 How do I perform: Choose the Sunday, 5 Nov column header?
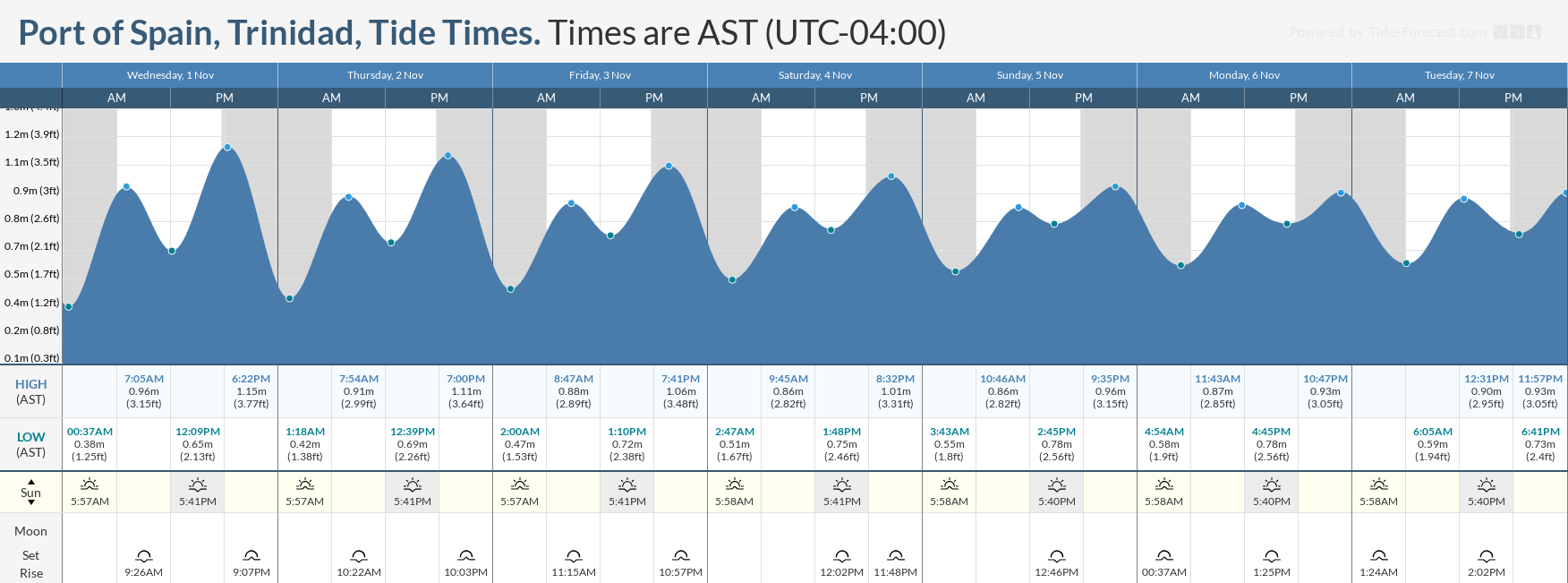[x=1029, y=75]
